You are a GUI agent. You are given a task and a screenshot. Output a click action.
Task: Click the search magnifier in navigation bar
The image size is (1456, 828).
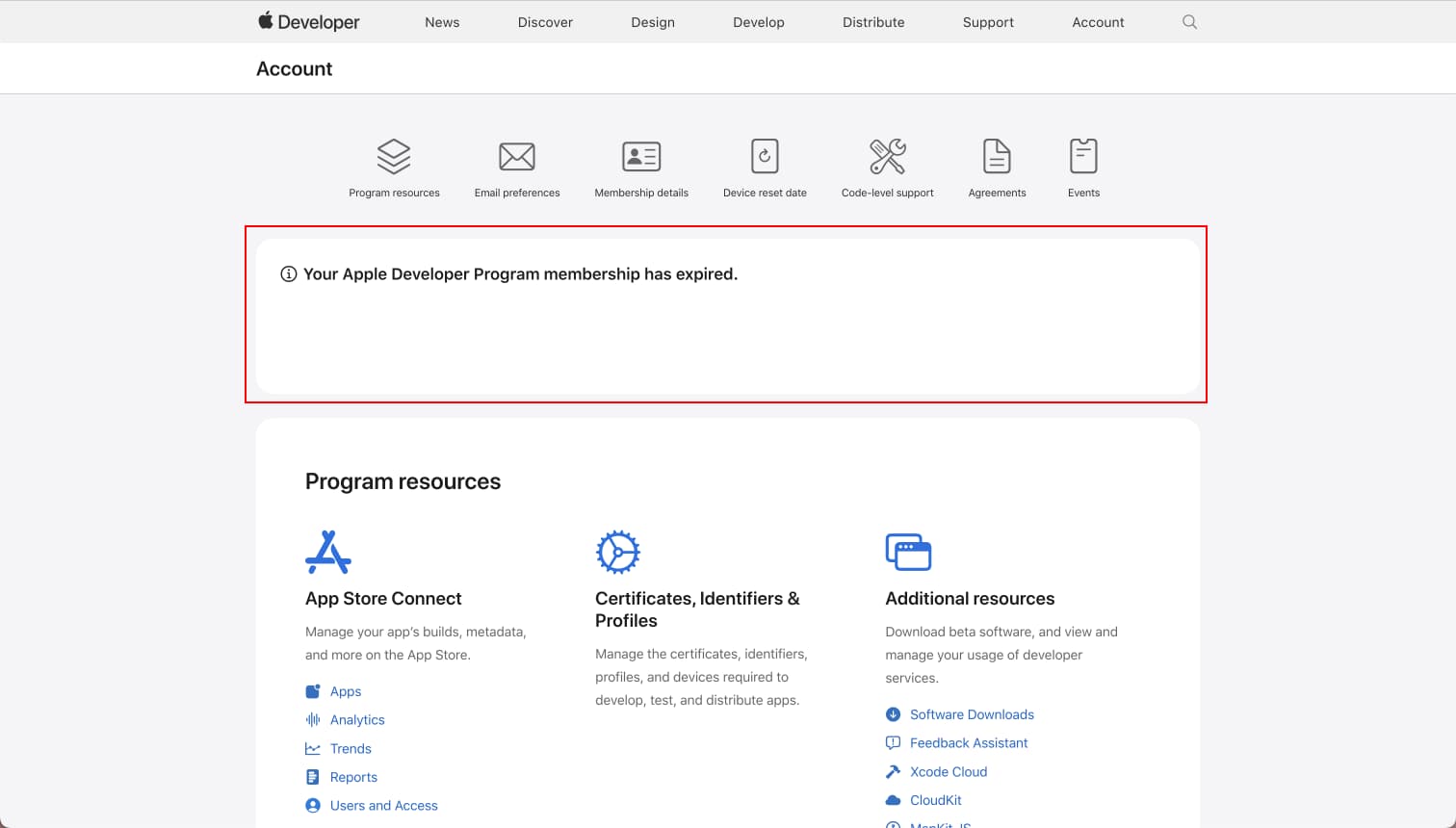click(x=1189, y=22)
